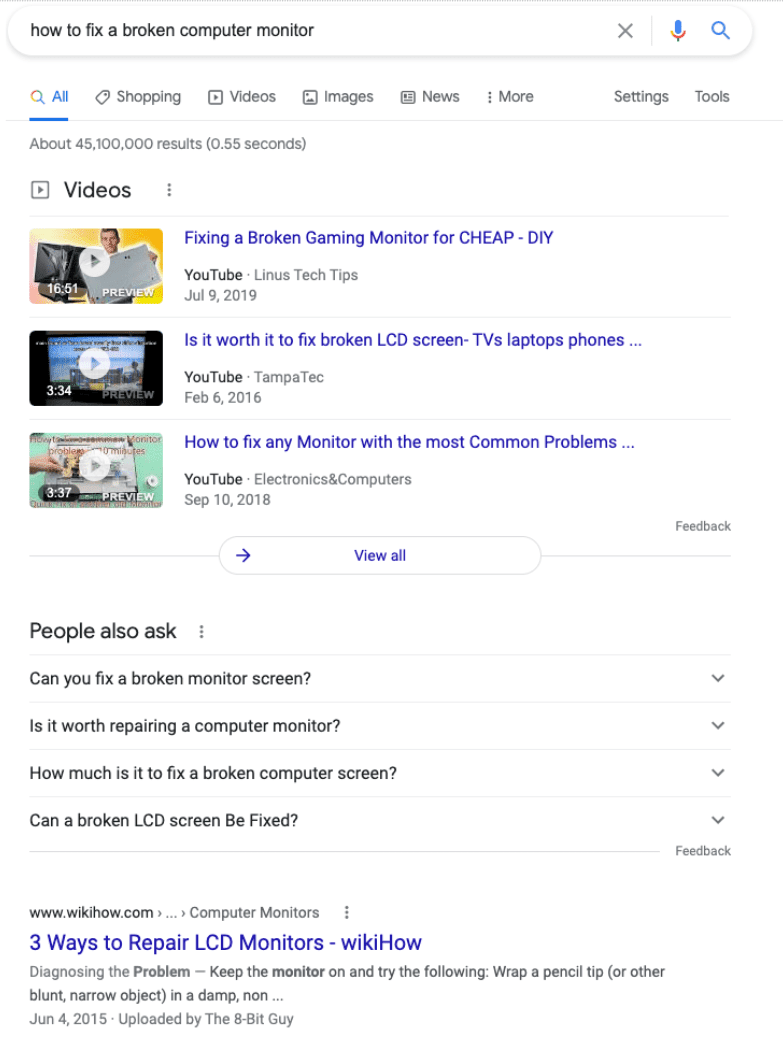The width and height of the screenshot is (783, 1043).
Task: Click 'Jul 9, 2019' video date
Action: pyautogui.click(x=220, y=295)
